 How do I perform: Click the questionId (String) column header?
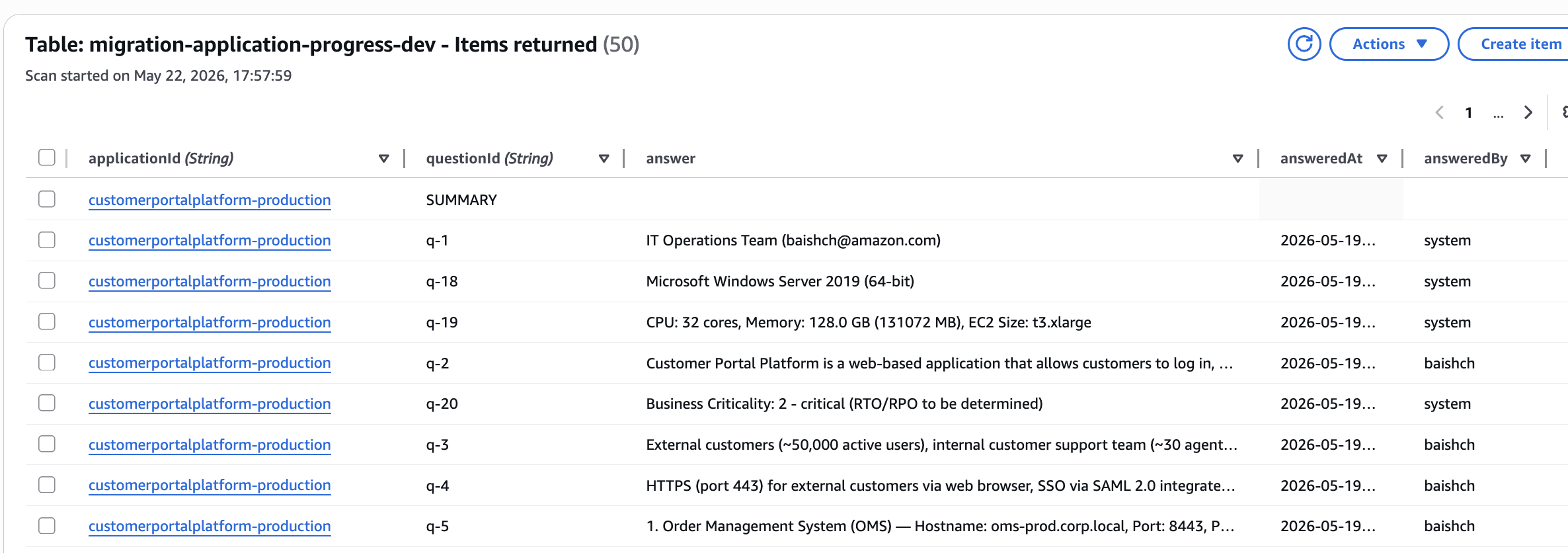point(489,159)
